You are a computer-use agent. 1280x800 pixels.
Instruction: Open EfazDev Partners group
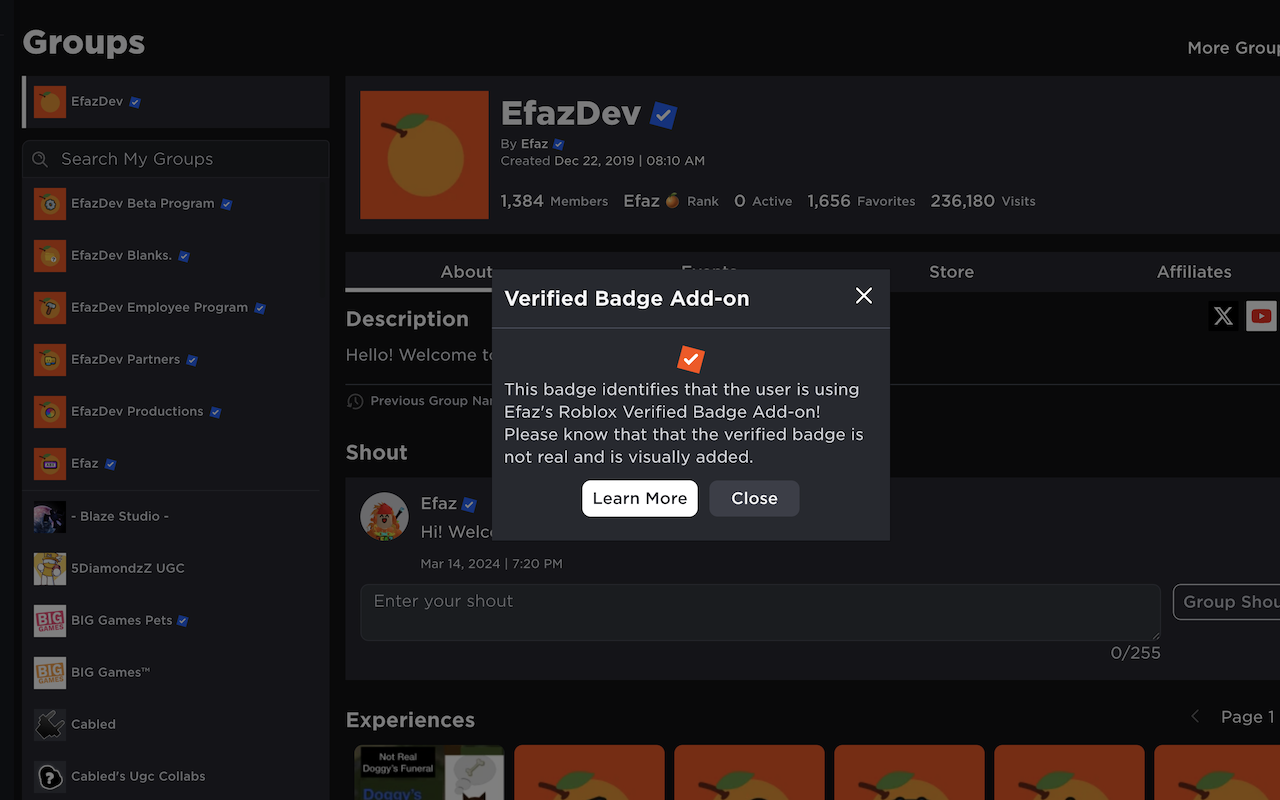tap(176, 359)
